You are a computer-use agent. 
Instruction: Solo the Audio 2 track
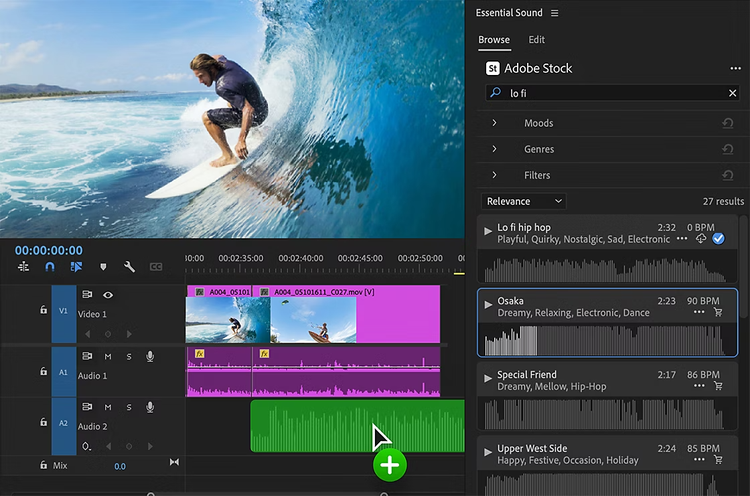128,407
